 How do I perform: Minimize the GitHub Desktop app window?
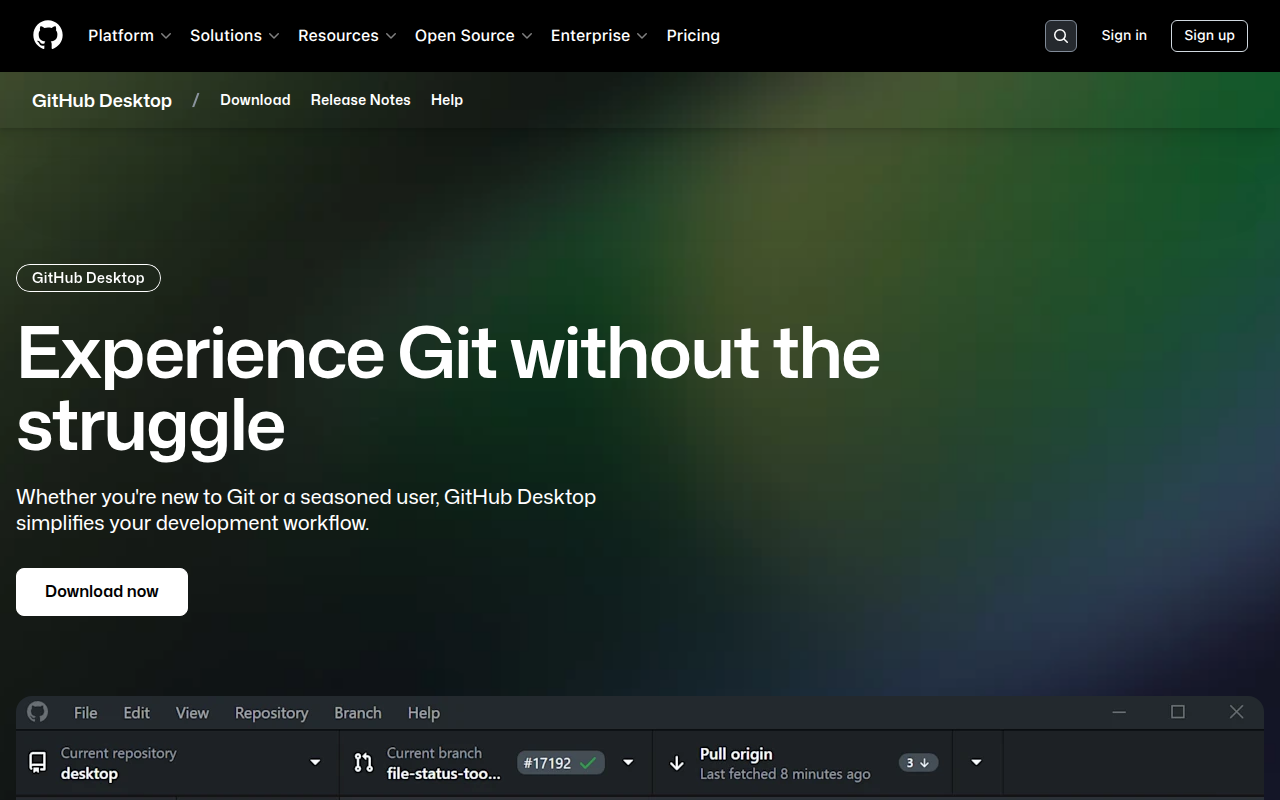[x=1119, y=712]
